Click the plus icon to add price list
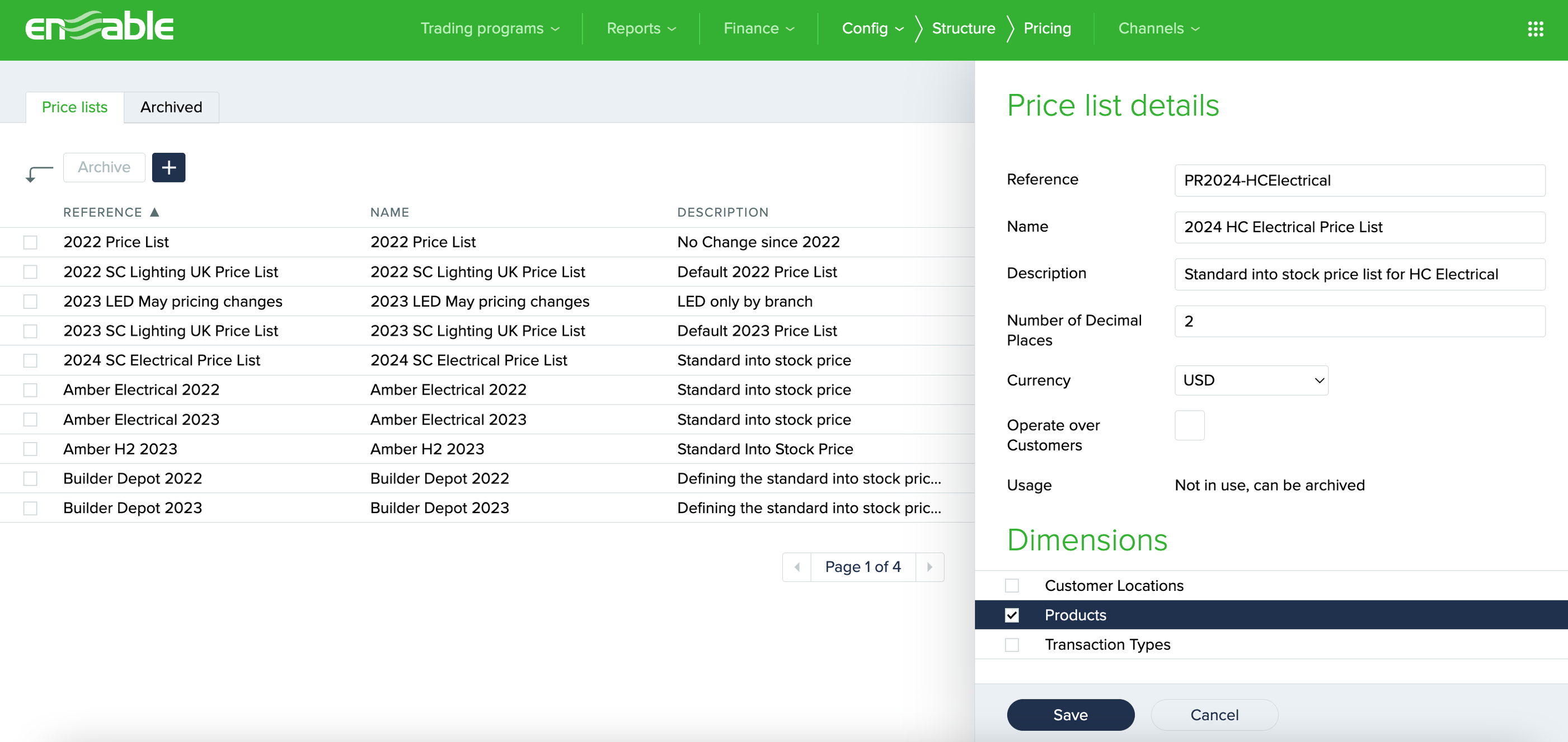This screenshot has width=1568, height=742. 168,167
